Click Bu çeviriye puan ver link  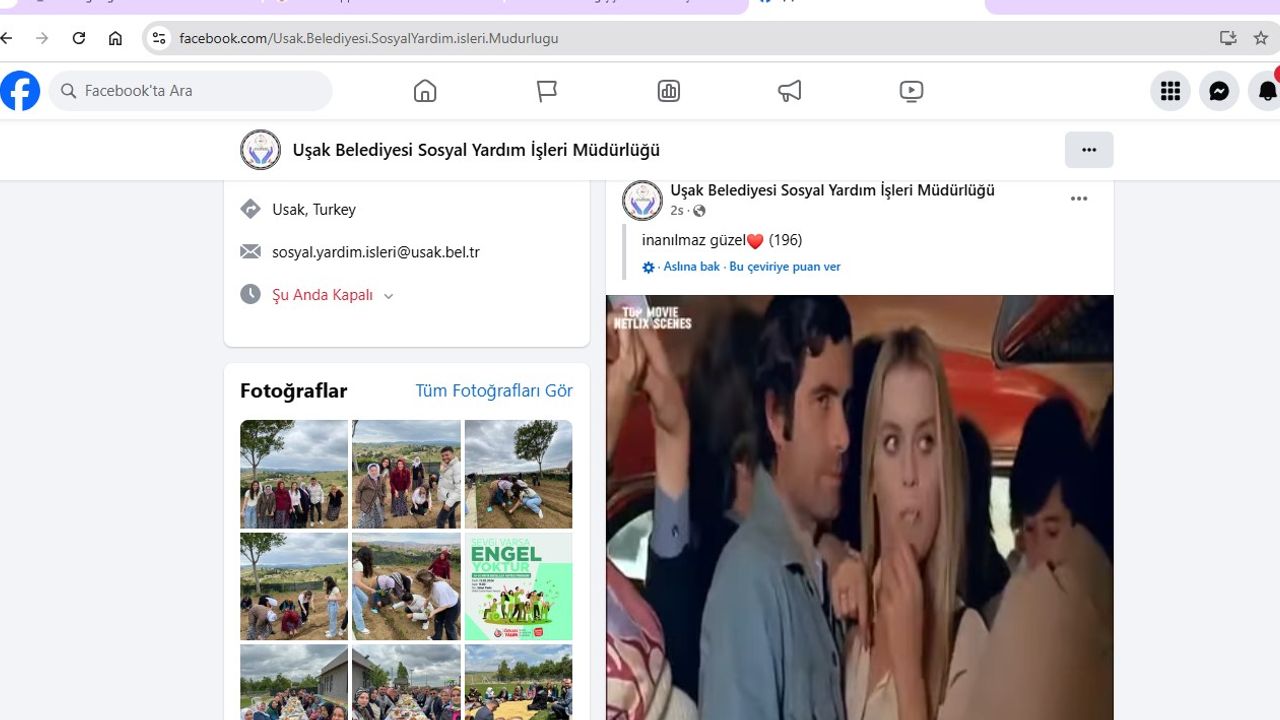pyautogui.click(x=785, y=267)
